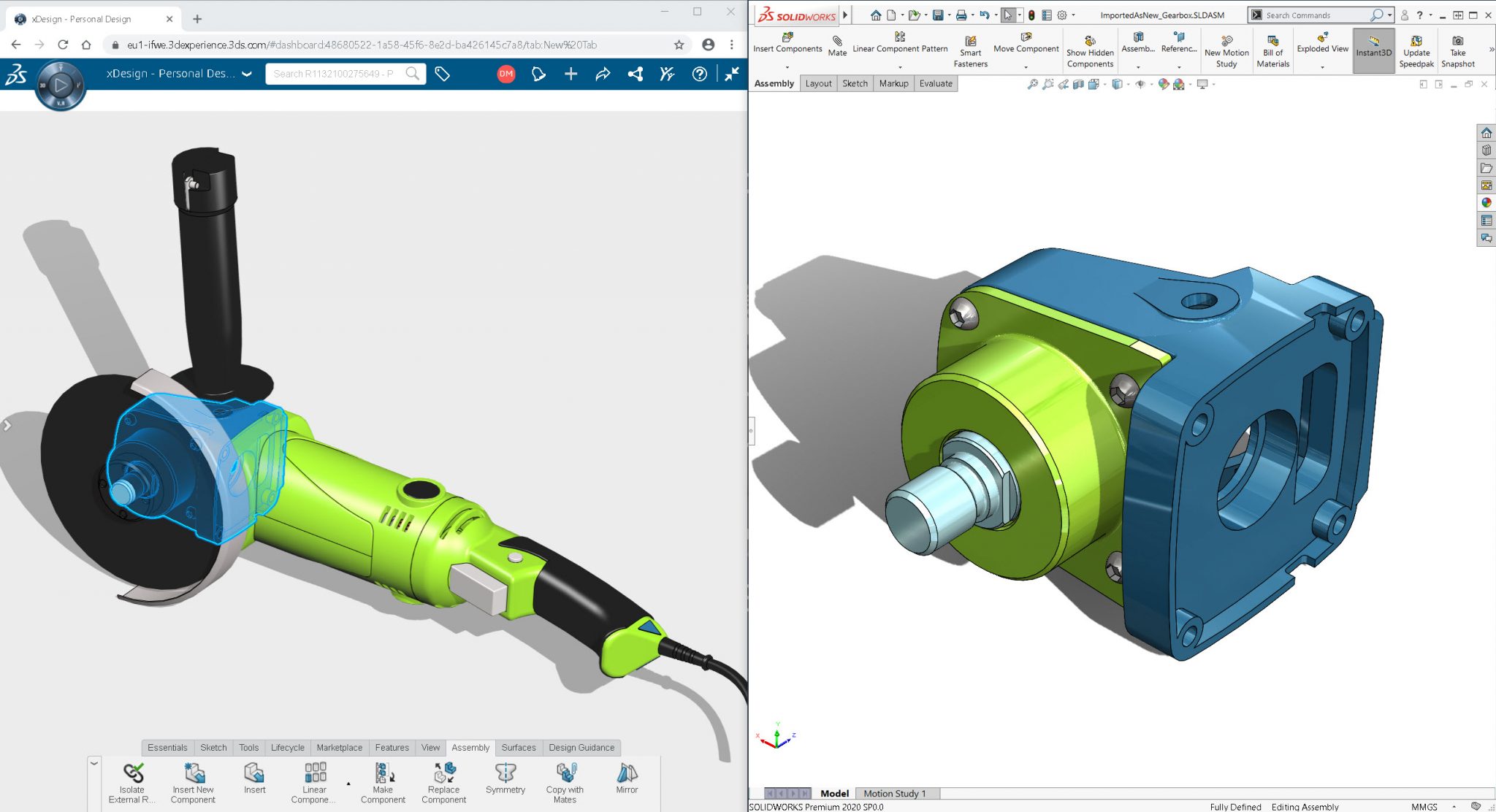
Task: Toggle Hide/Show Items eye icon
Action: click(1141, 83)
